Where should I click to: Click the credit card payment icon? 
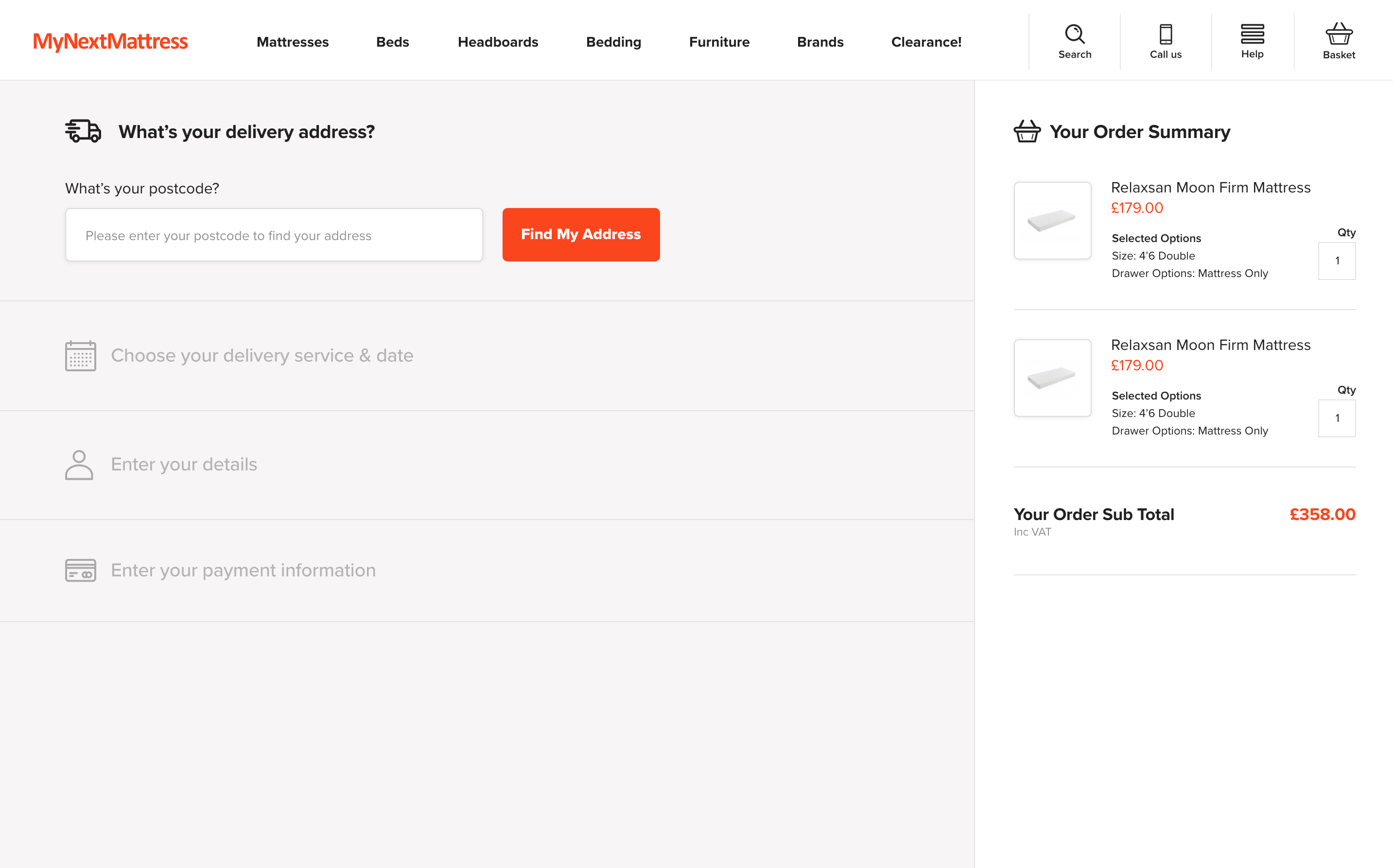(x=80, y=570)
